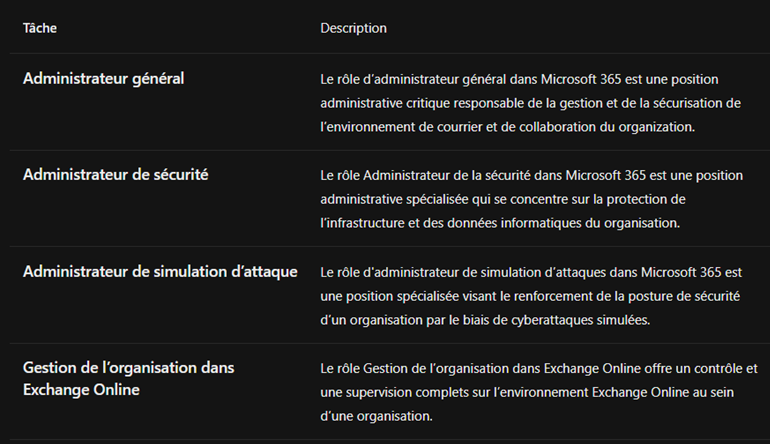Click the Tâche column header
This screenshot has height=444, width=770.
point(40,28)
